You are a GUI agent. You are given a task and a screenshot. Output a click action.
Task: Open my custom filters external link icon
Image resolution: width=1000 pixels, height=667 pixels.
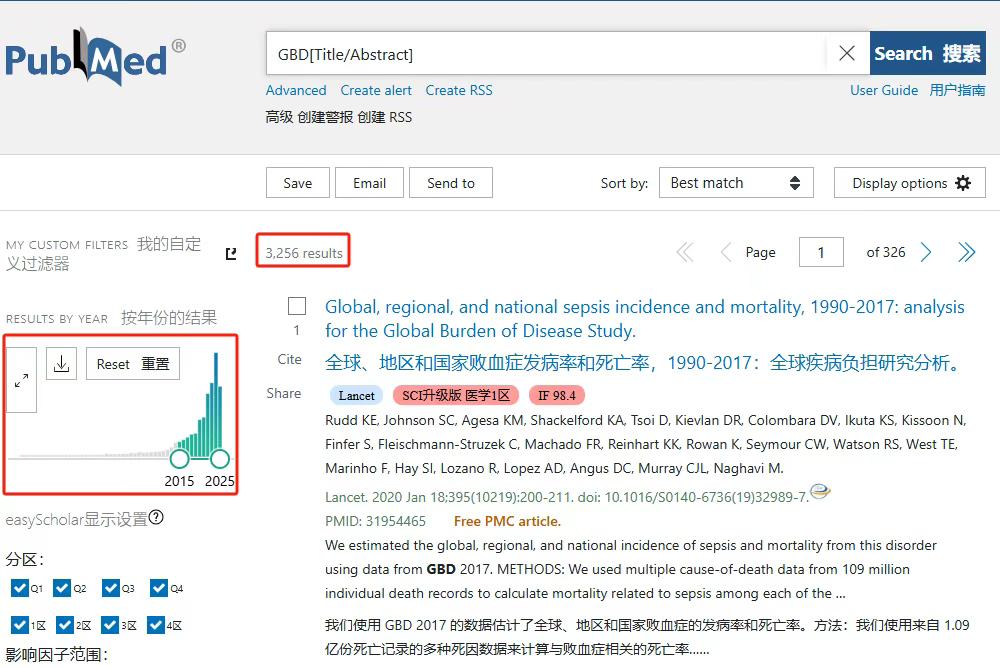231,254
